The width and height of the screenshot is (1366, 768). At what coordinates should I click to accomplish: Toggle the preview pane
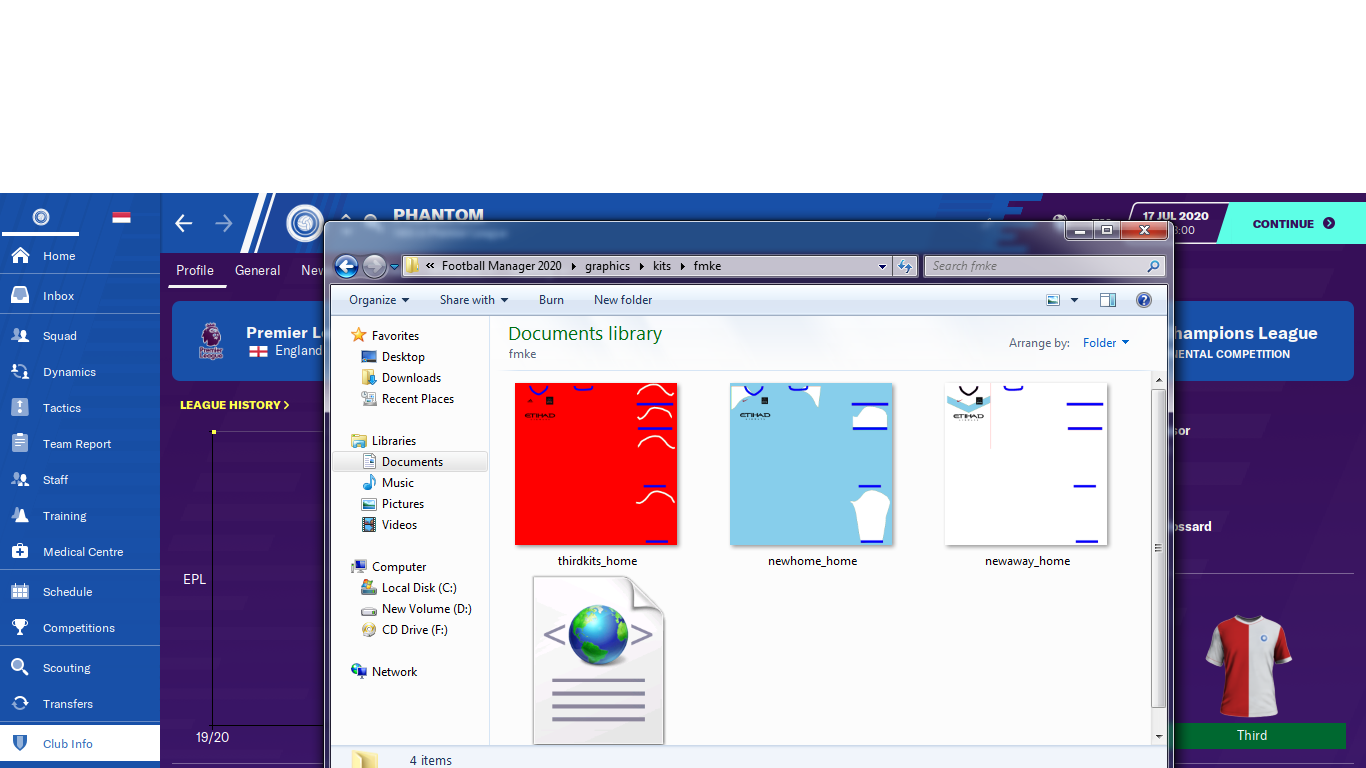[x=1108, y=300]
